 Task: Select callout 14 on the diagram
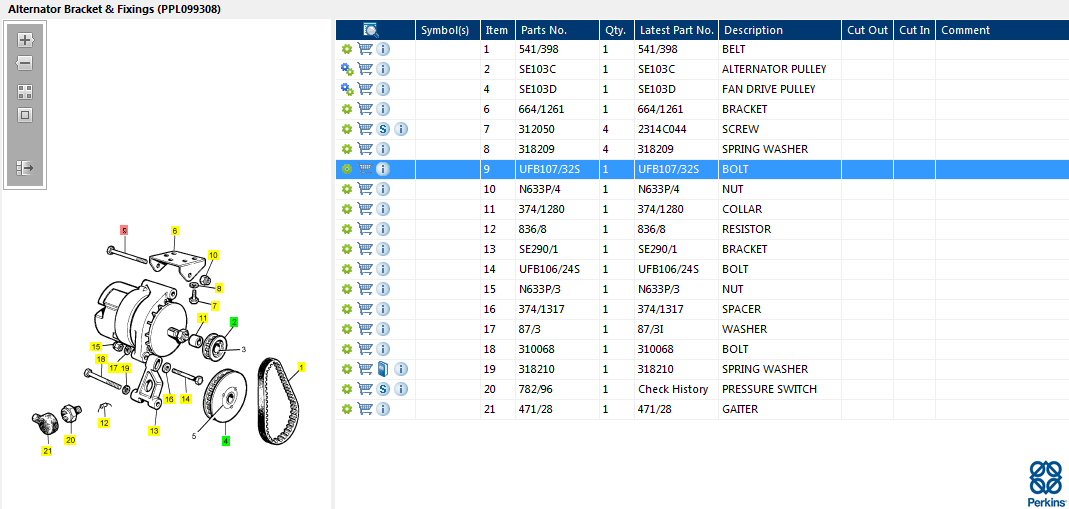pyautogui.click(x=185, y=399)
